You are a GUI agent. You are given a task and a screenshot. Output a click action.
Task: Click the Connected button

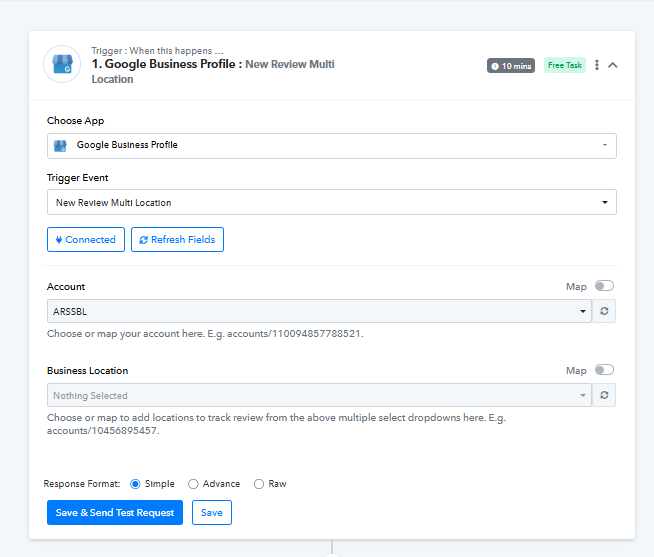[x=86, y=239]
